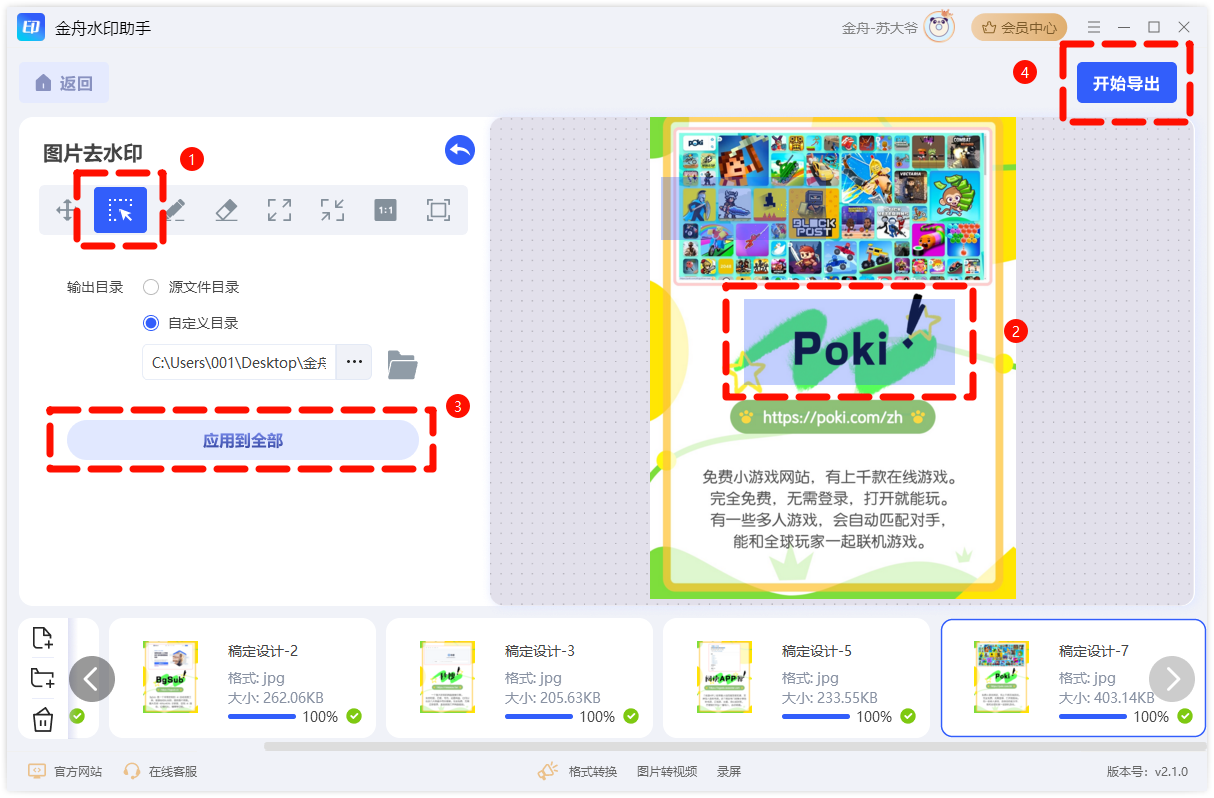This screenshot has height=798, width=1214.
Task: Click the green check on 稿定设计-3
Action: click(x=631, y=716)
